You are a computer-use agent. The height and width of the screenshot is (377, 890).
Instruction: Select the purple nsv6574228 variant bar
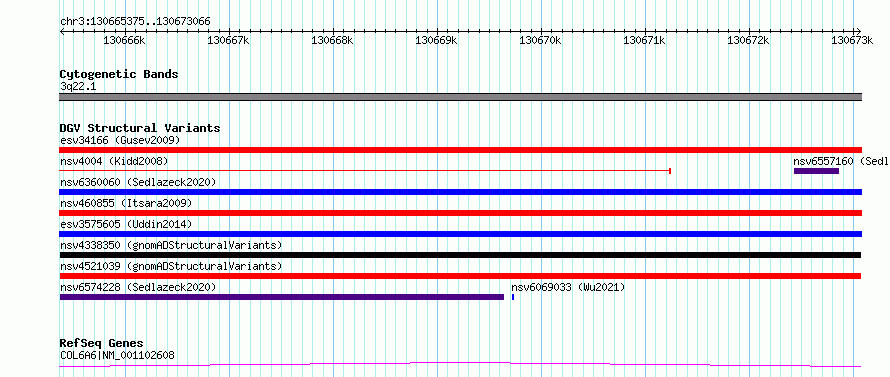click(x=282, y=297)
